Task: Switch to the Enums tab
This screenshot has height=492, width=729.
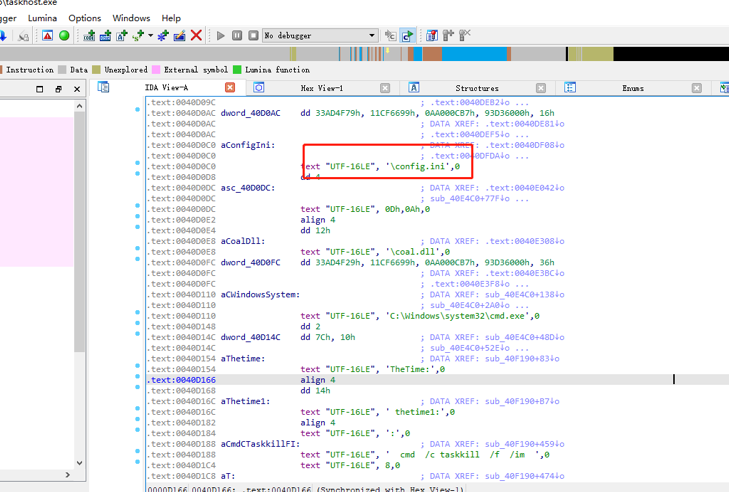Action: 633,88
